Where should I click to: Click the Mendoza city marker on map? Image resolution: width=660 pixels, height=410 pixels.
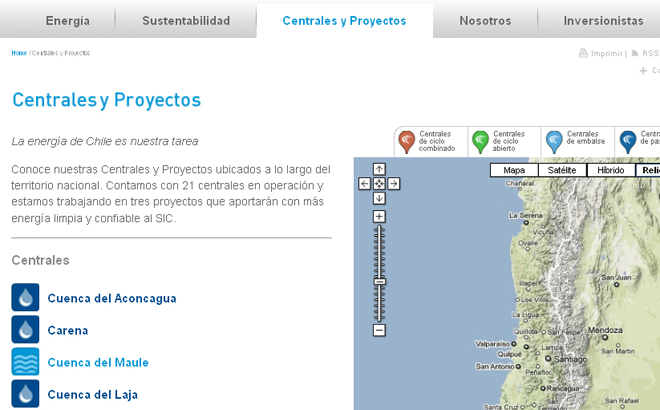[605, 337]
